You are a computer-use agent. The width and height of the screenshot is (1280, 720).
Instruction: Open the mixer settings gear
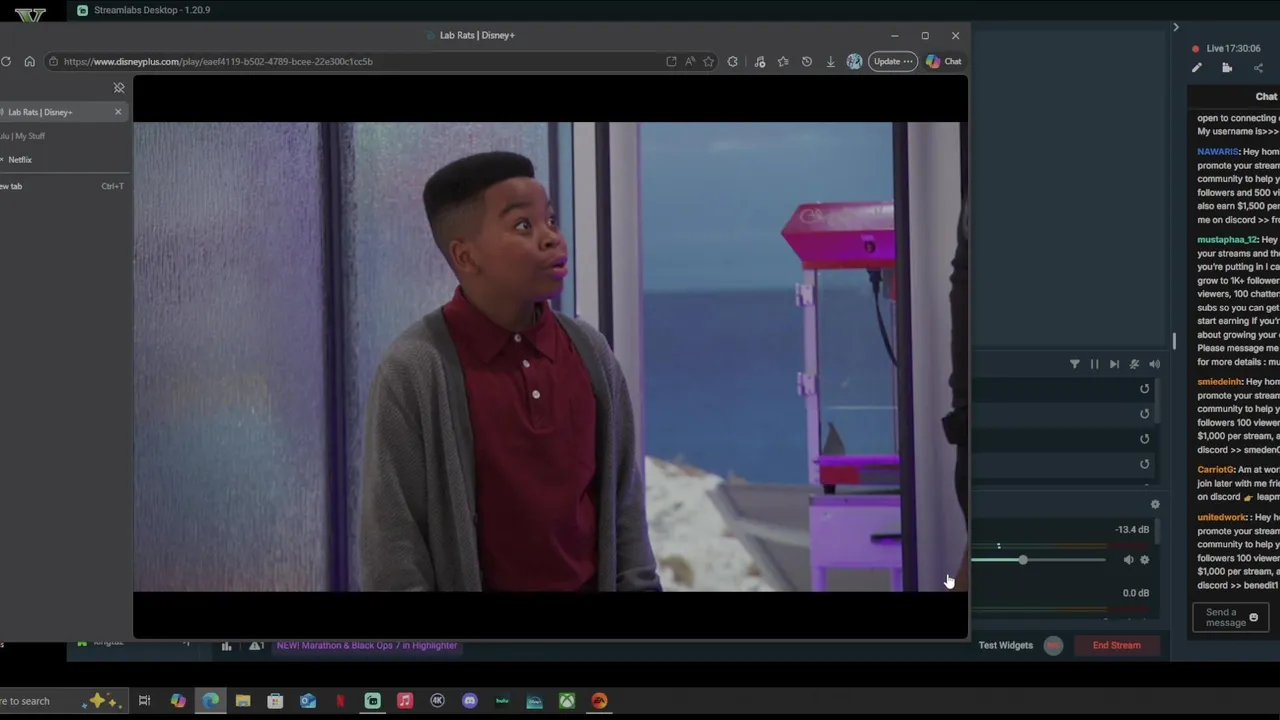(1155, 505)
